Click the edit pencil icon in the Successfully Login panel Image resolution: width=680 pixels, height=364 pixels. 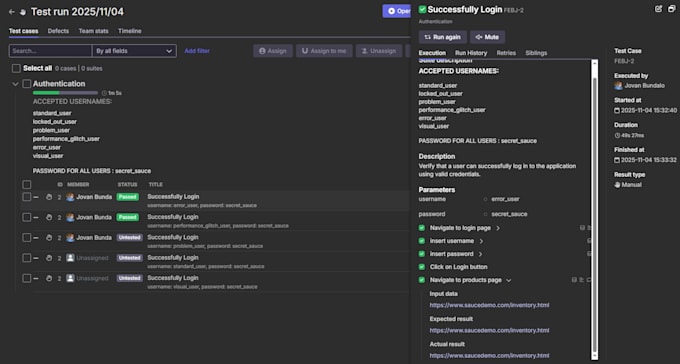pos(658,9)
